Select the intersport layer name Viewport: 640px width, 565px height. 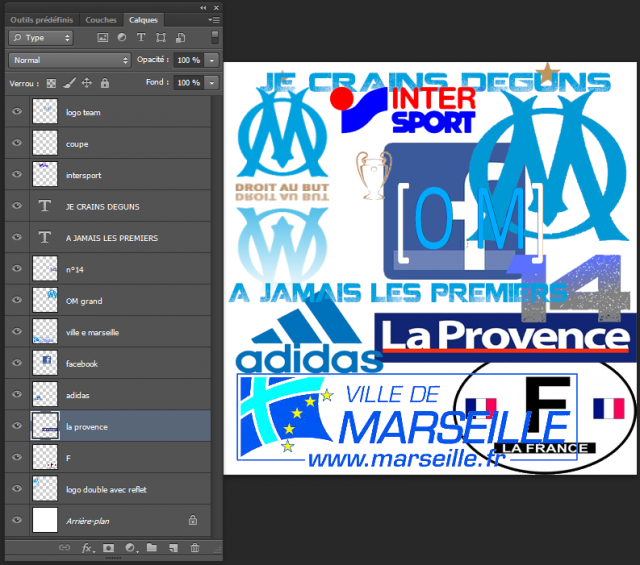84,176
